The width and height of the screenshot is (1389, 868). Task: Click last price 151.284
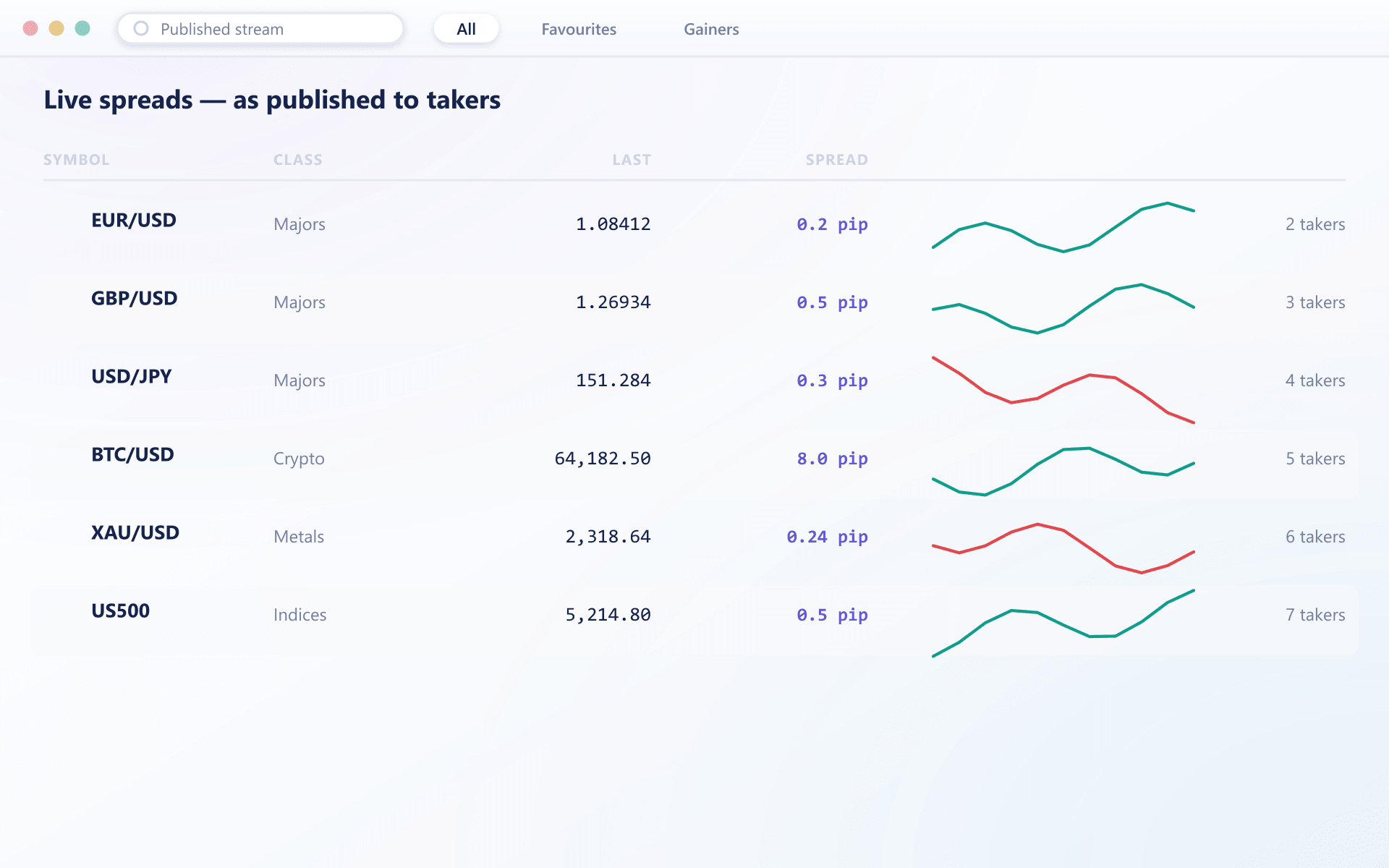(613, 380)
